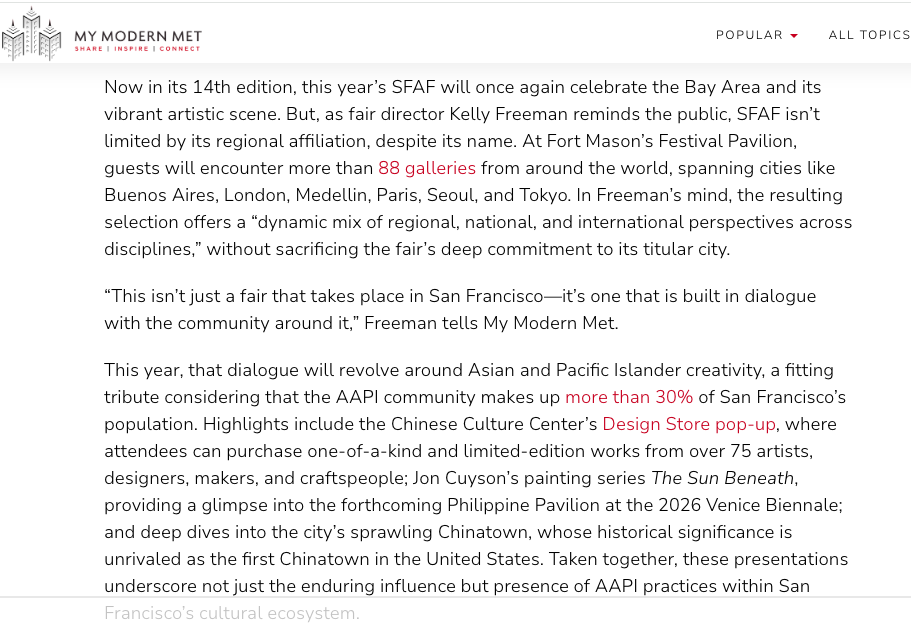This screenshot has height=640, width=911.
Task: Open the "more than 30%" link
Action: pyautogui.click(x=629, y=397)
